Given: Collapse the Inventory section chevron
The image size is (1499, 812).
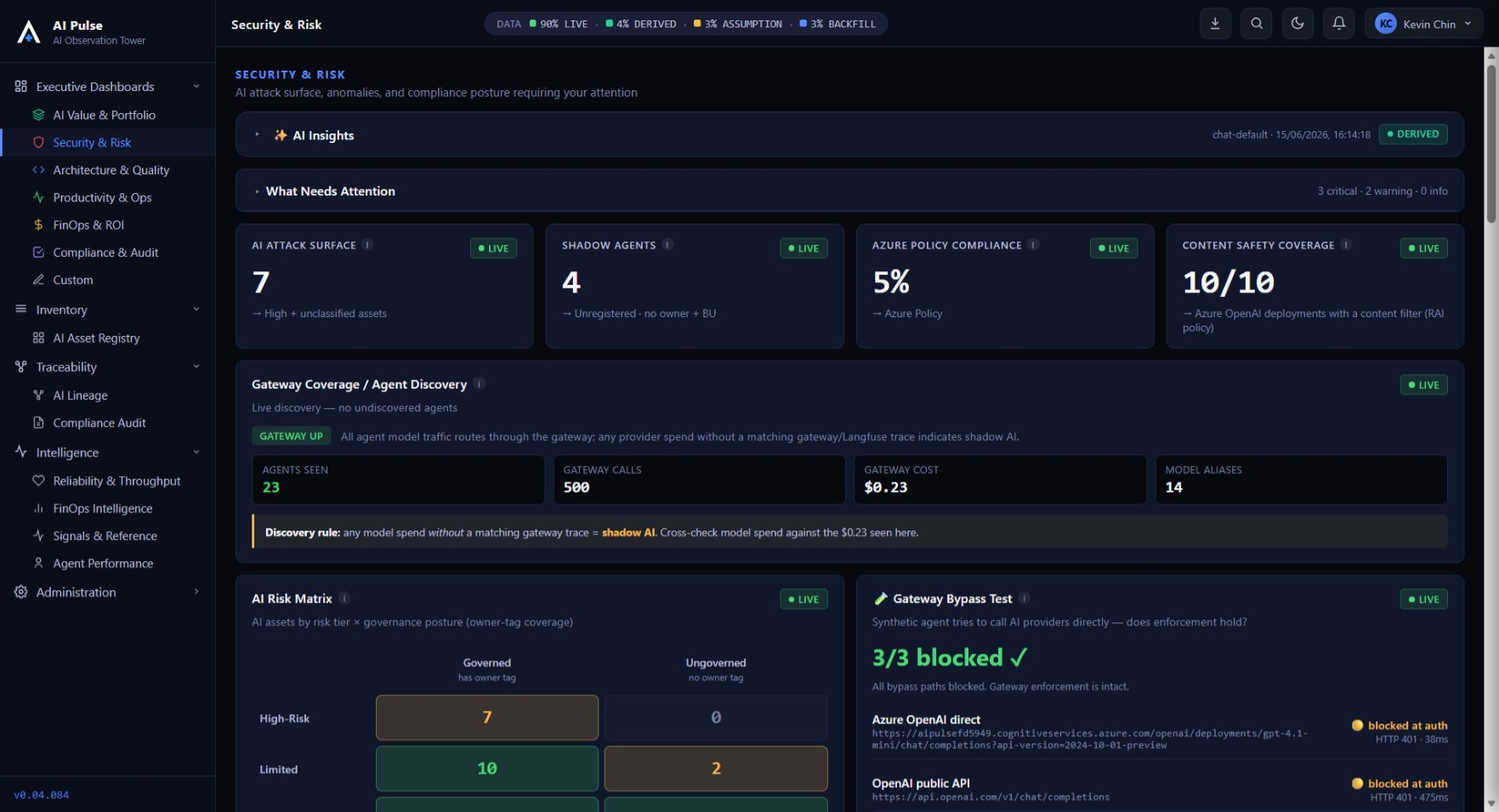Looking at the screenshot, I should 196,309.
